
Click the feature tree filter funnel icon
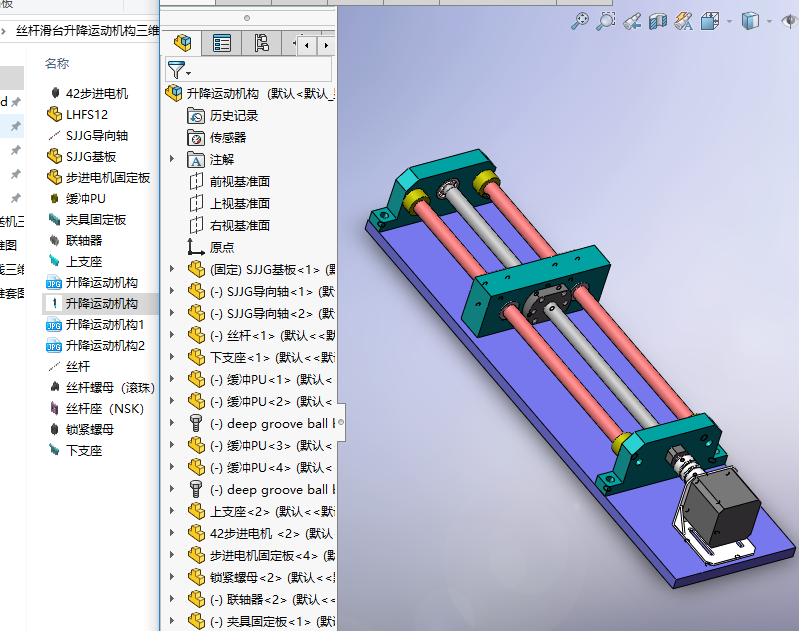(177, 70)
